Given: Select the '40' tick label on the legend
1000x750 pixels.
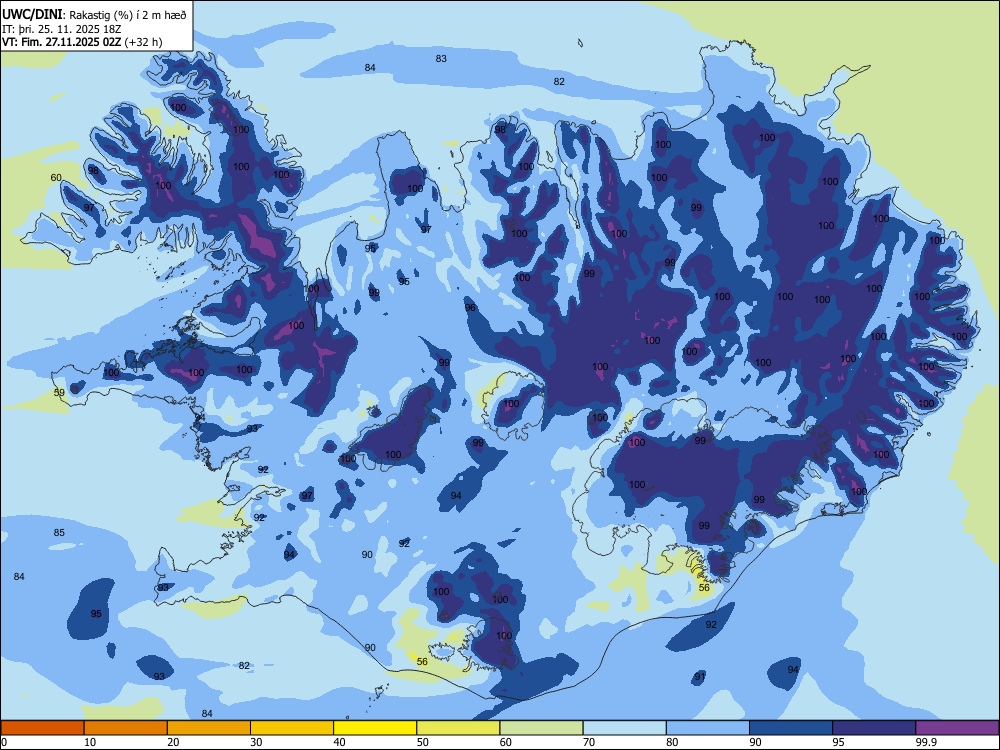Looking at the screenshot, I should point(340,742).
